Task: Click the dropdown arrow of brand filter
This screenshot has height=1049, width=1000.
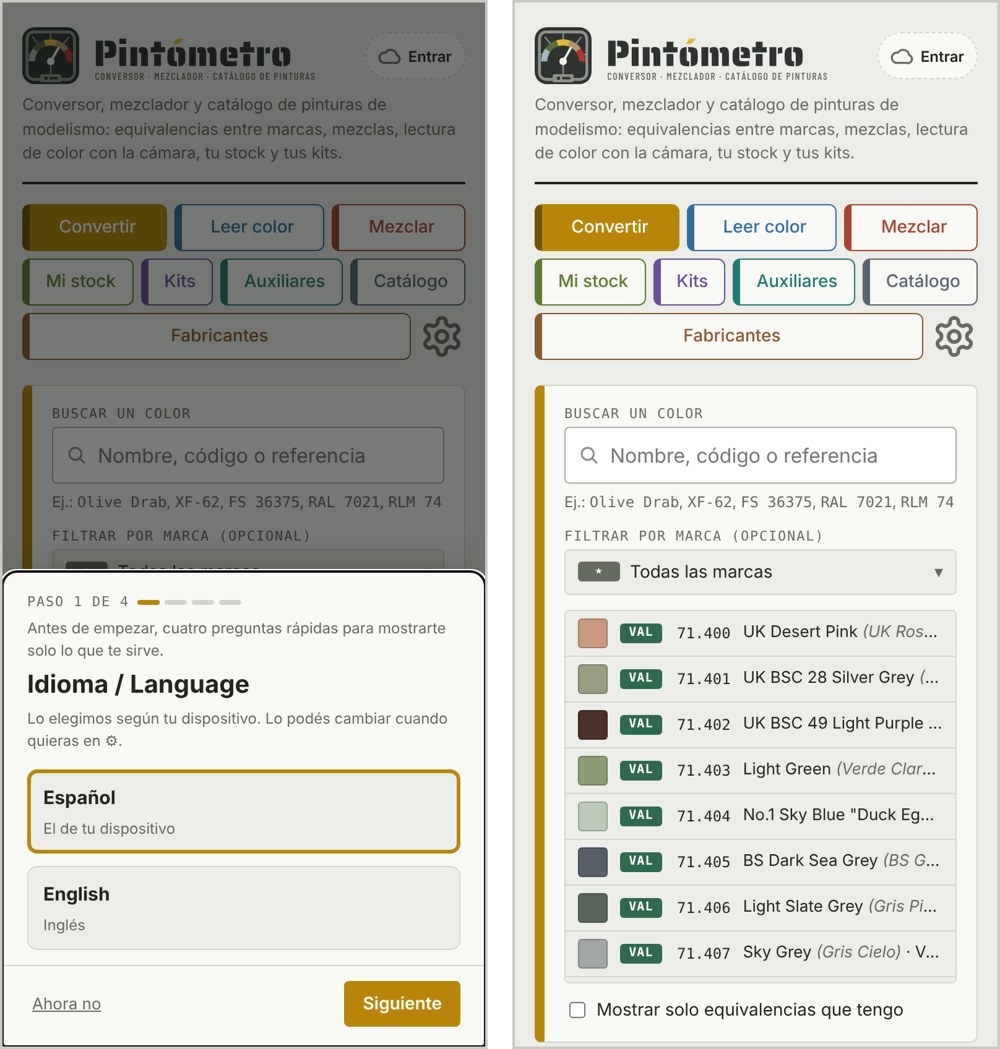Action: pos(938,573)
